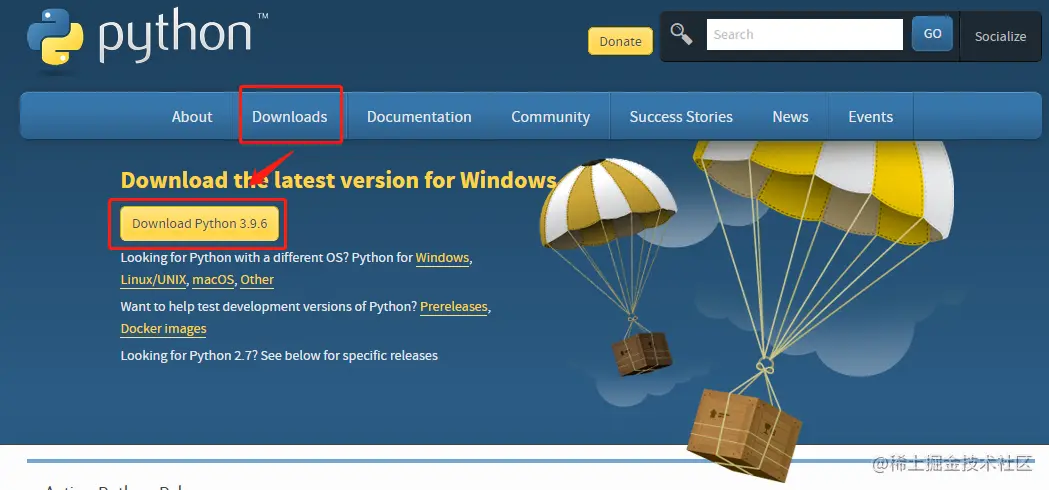This screenshot has width=1049, height=490.
Task: Open the Documentation menu
Action: [419, 116]
